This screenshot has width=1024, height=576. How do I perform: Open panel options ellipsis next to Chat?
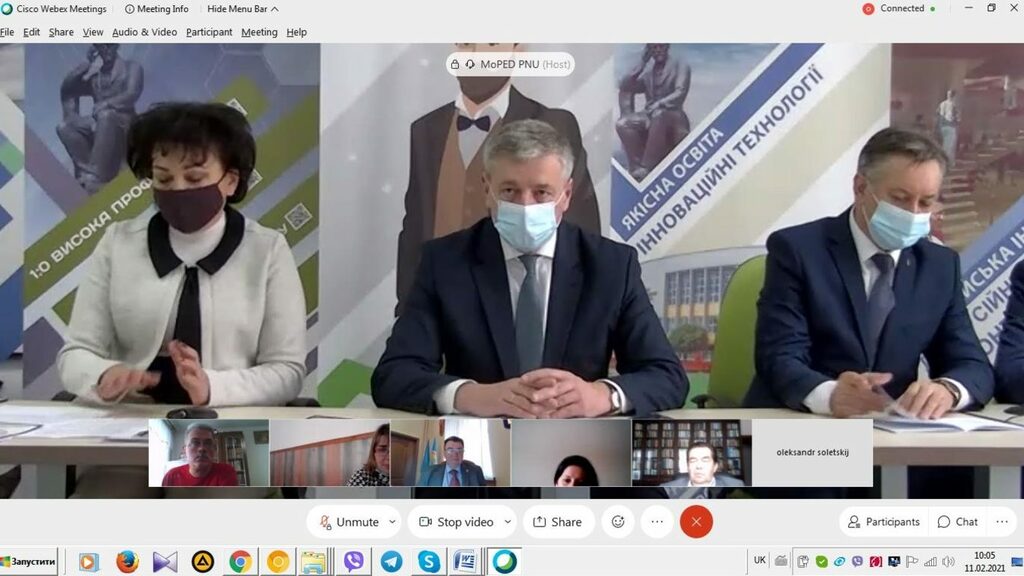(x=1002, y=522)
